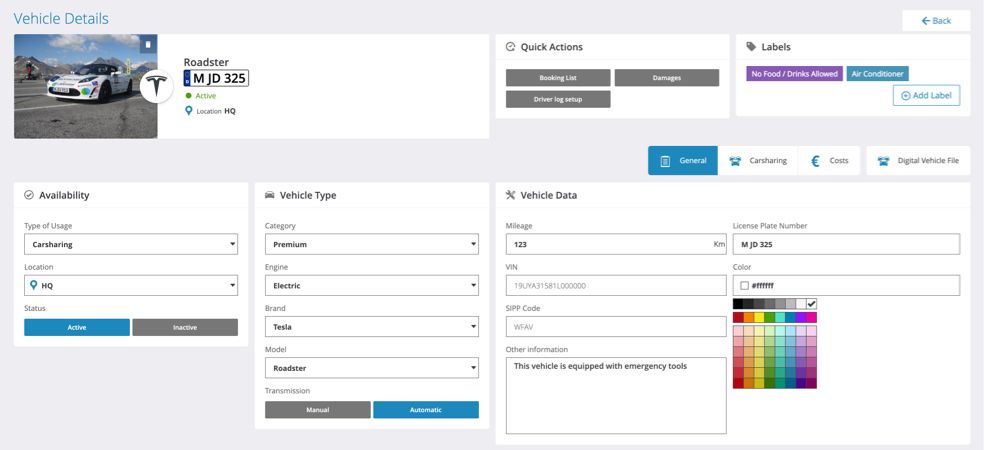Click the Vehicle Data tools icon
This screenshot has width=984, height=450.
pos(511,195)
